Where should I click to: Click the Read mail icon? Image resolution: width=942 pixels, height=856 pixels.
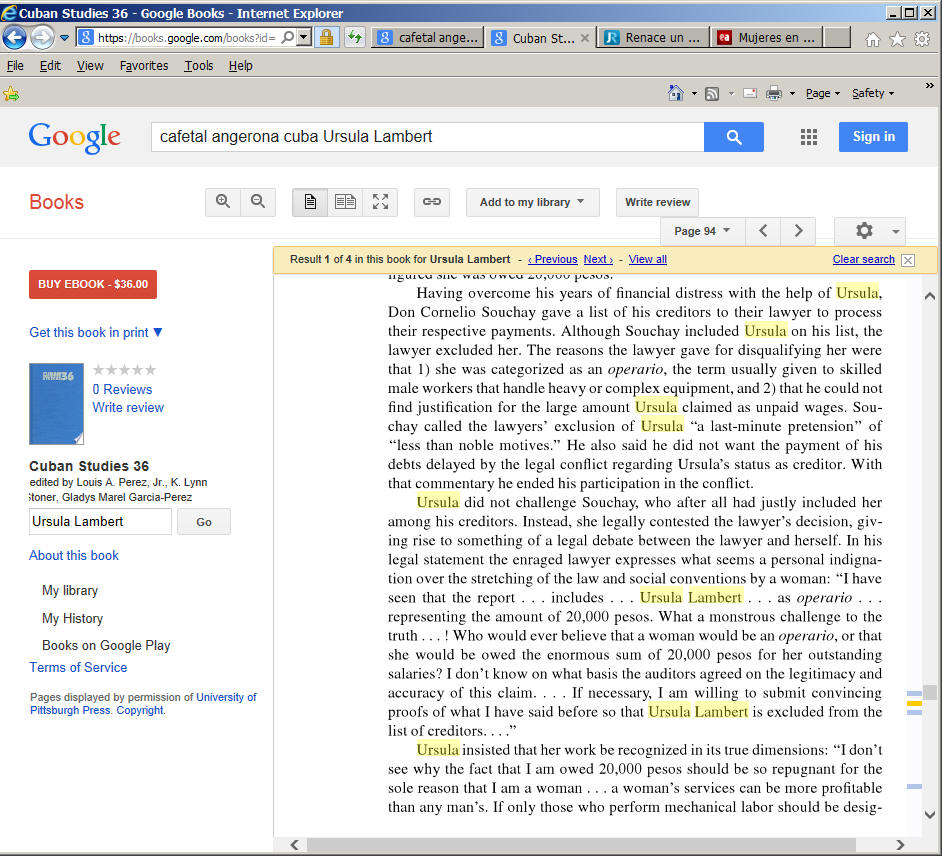coord(750,93)
